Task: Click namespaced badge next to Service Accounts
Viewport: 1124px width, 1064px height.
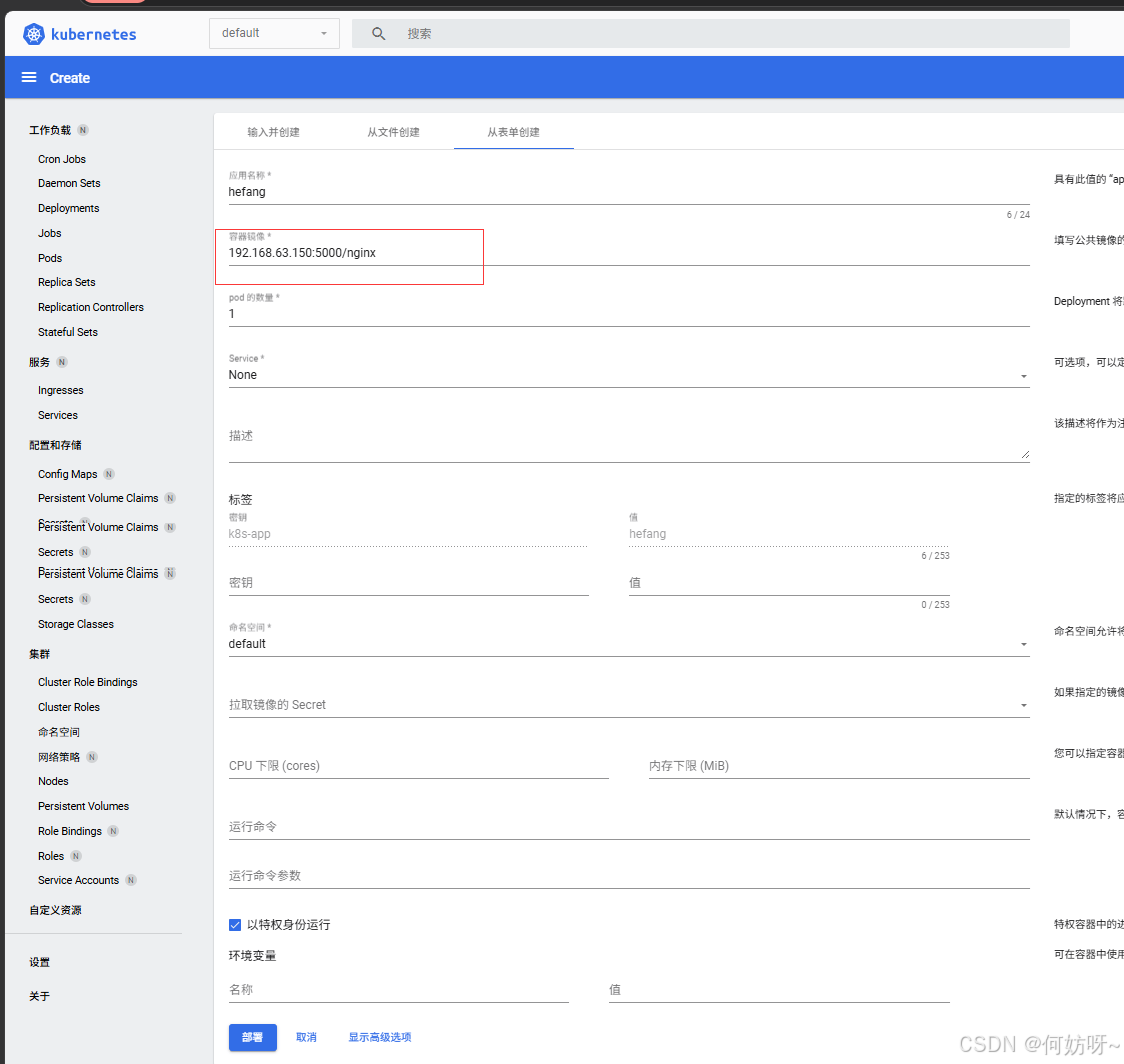Action: point(130,880)
